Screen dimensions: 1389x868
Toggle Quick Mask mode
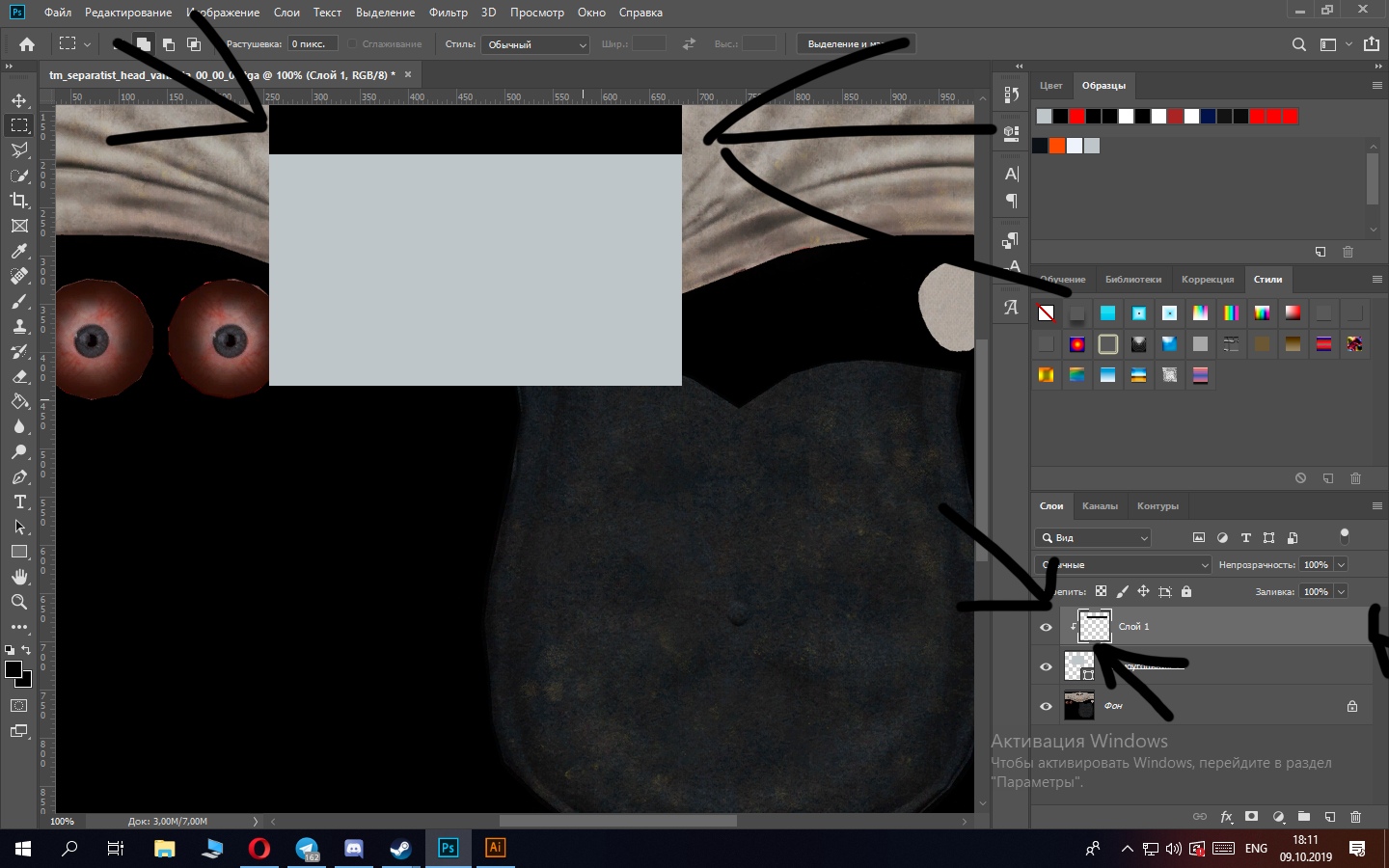[x=19, y=706]
